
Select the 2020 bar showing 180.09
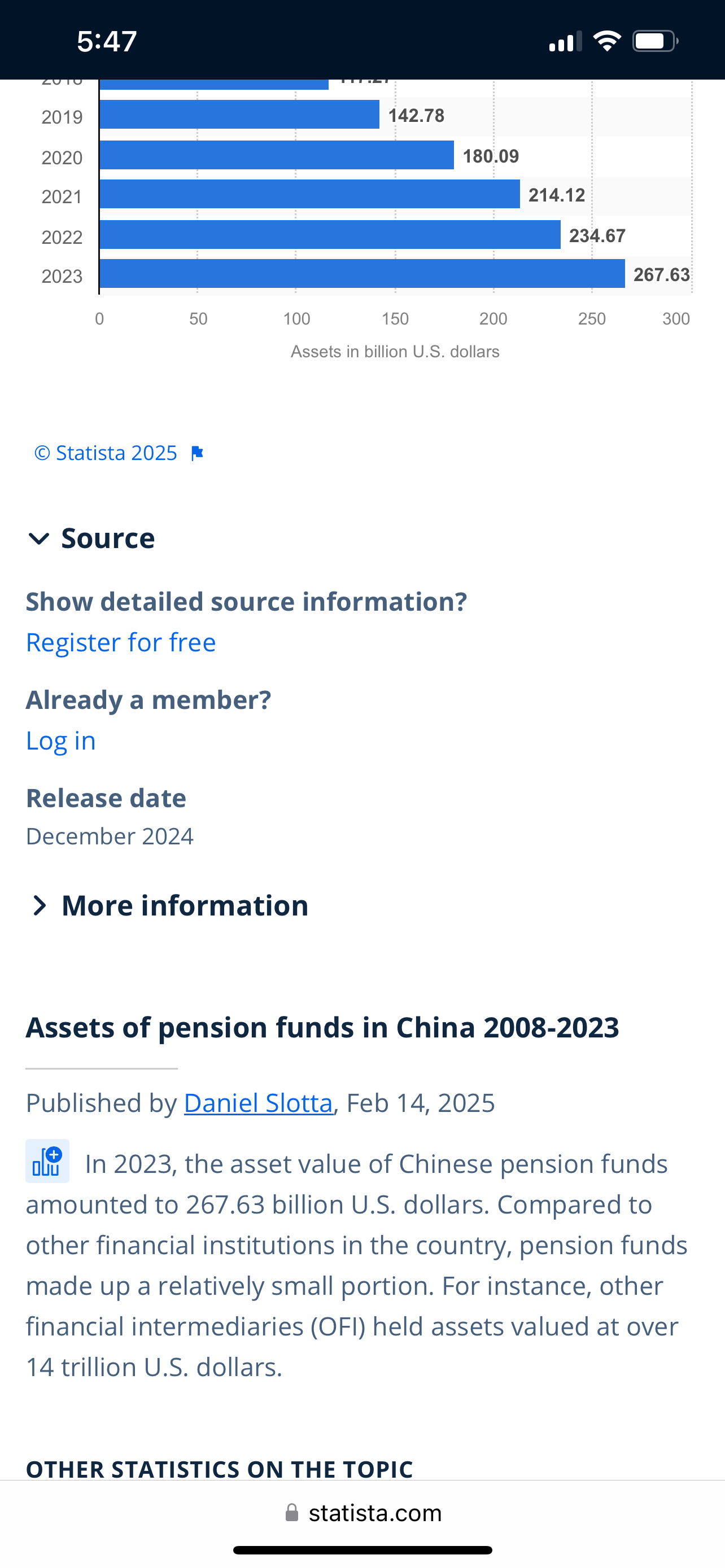(277, 155)
